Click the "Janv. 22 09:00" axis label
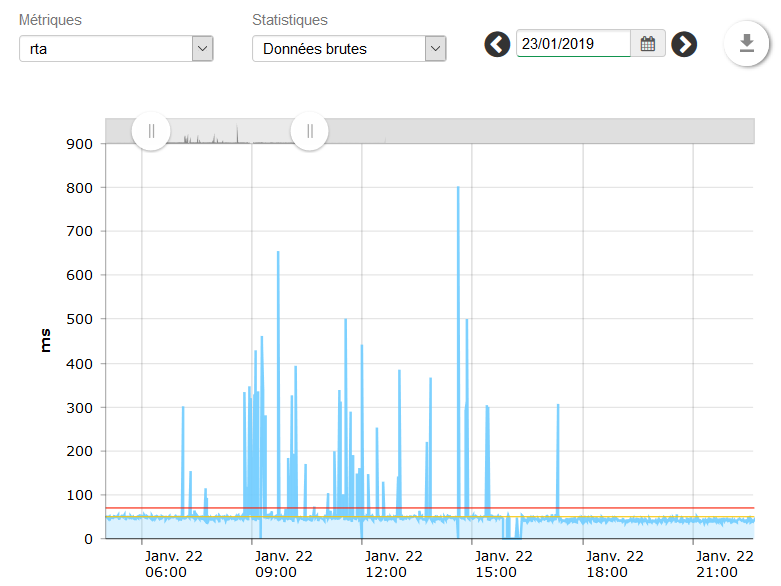781x586 pixels. (x=283, y=564)
